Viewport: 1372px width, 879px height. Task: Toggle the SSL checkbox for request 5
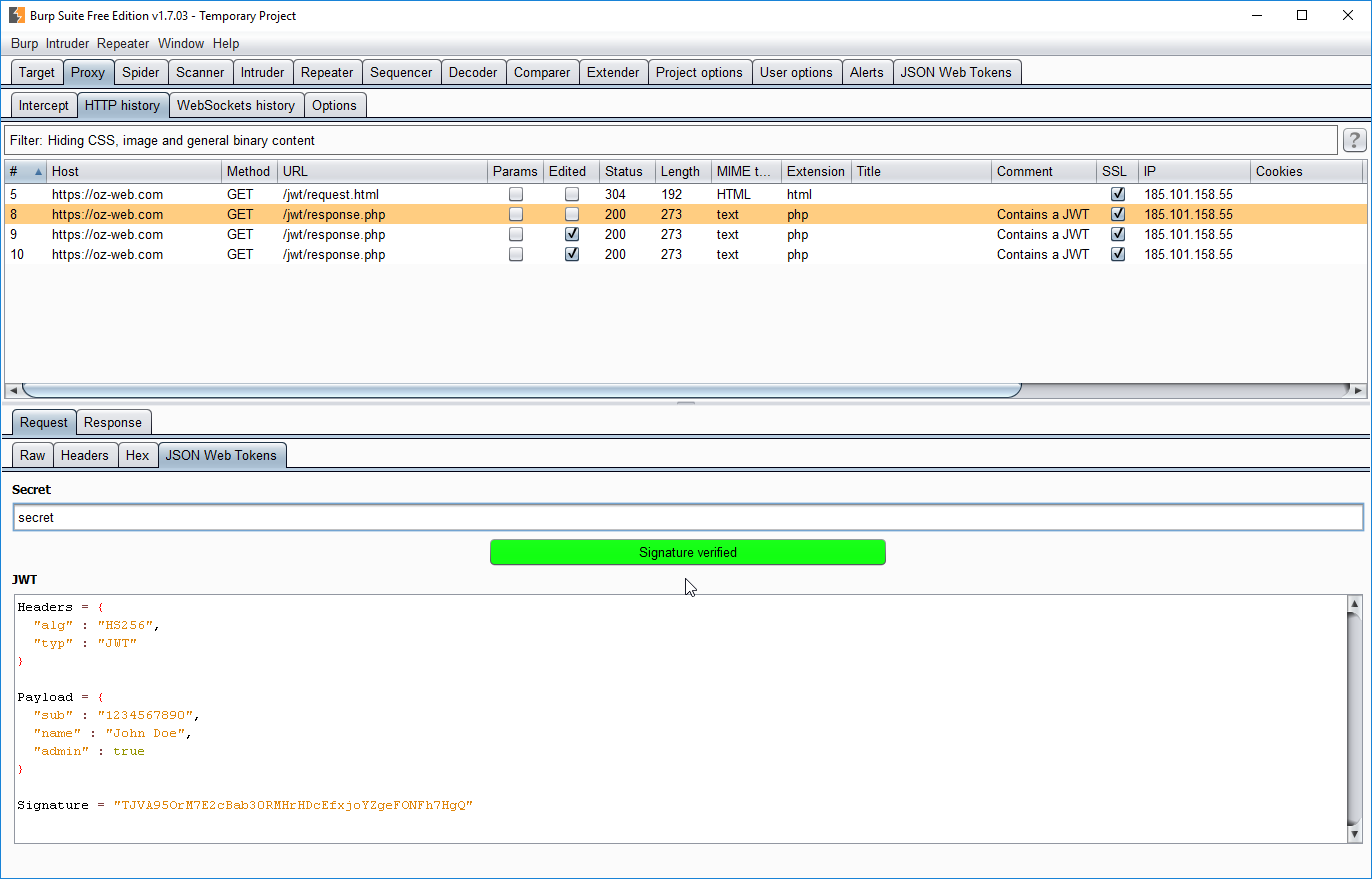click(1118, 194)
